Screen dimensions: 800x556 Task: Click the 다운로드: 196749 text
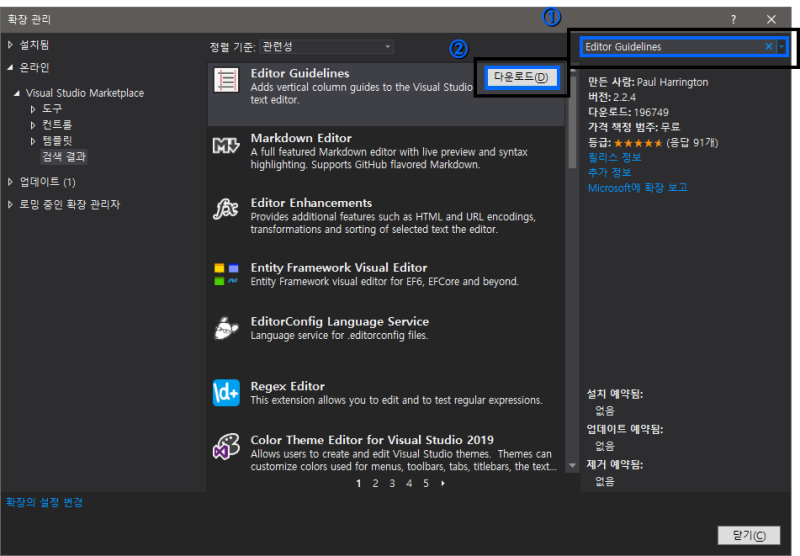coord(628,112)
